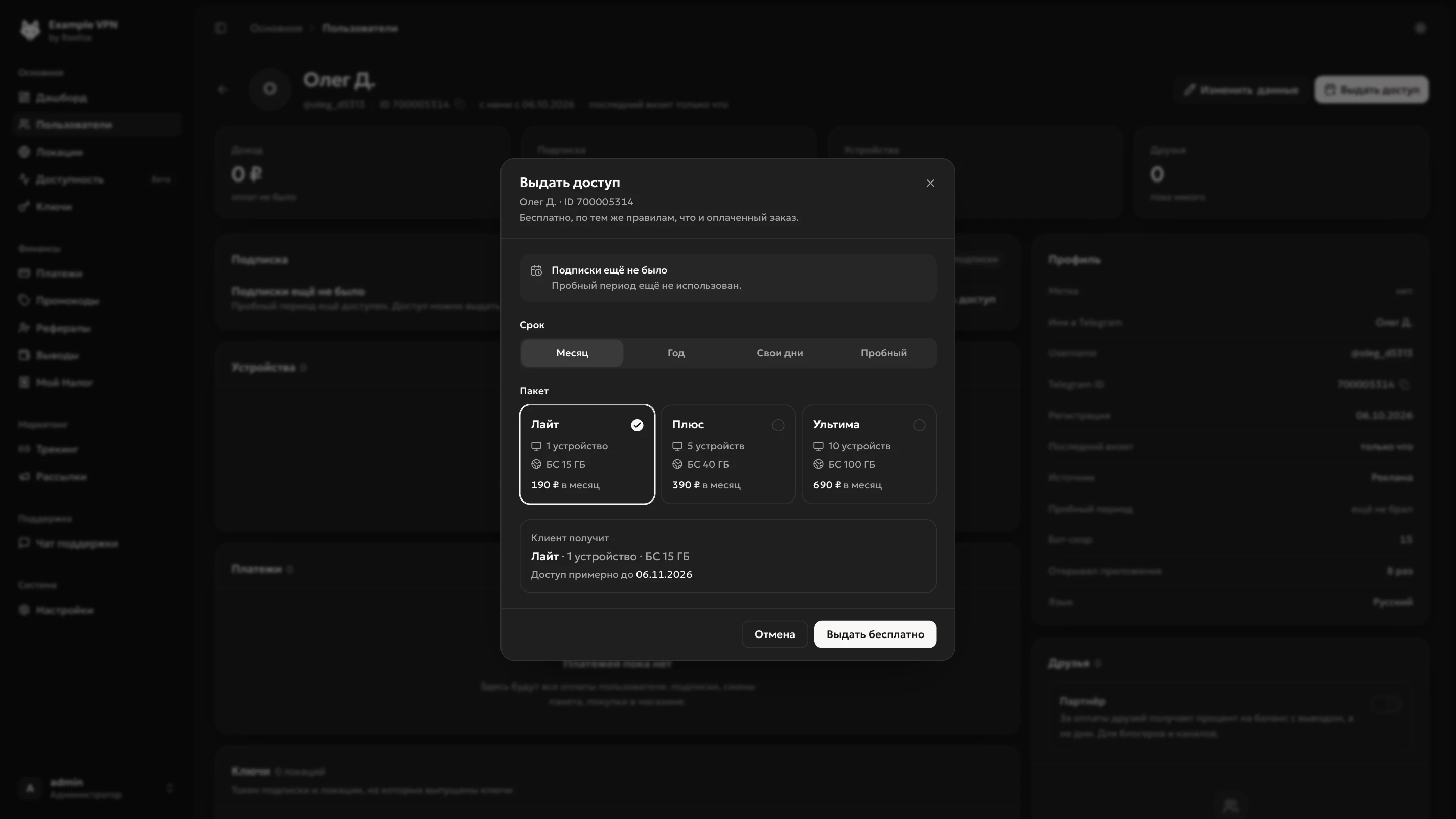Select the Месяц term tab

(x=572, y=353)
